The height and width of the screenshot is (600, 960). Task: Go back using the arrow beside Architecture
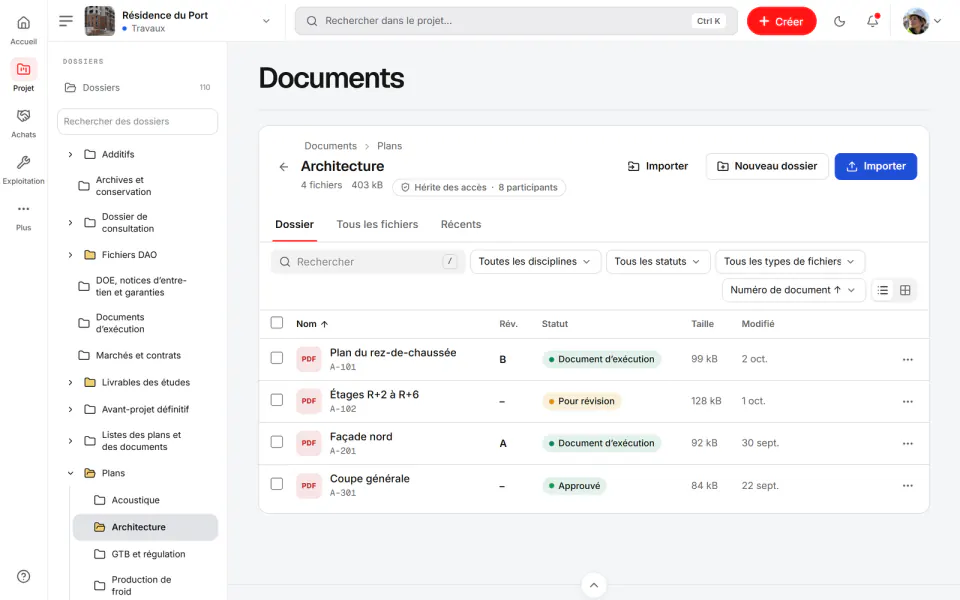point(283,167)
